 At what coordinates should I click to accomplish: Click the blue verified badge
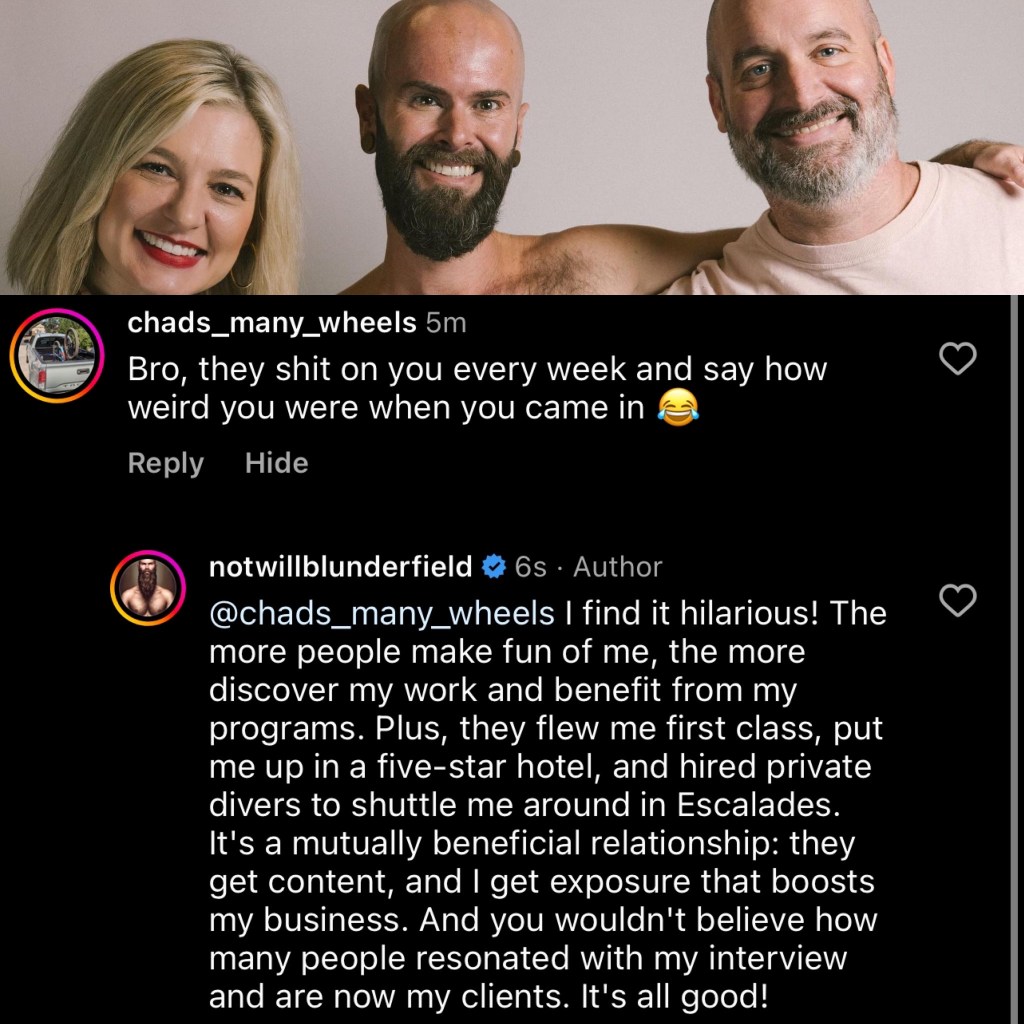[x=493, y=567]
